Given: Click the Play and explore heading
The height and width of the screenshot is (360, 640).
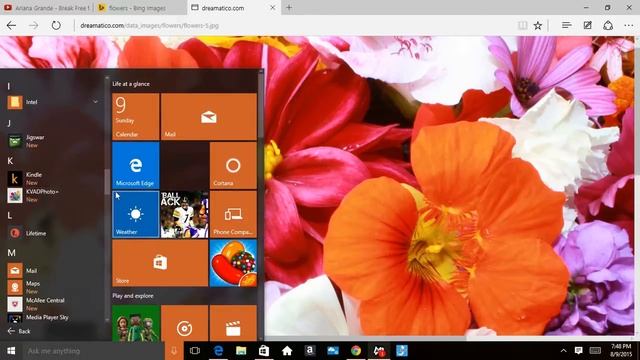Looking at the screenshot, I should coord(133,296).
